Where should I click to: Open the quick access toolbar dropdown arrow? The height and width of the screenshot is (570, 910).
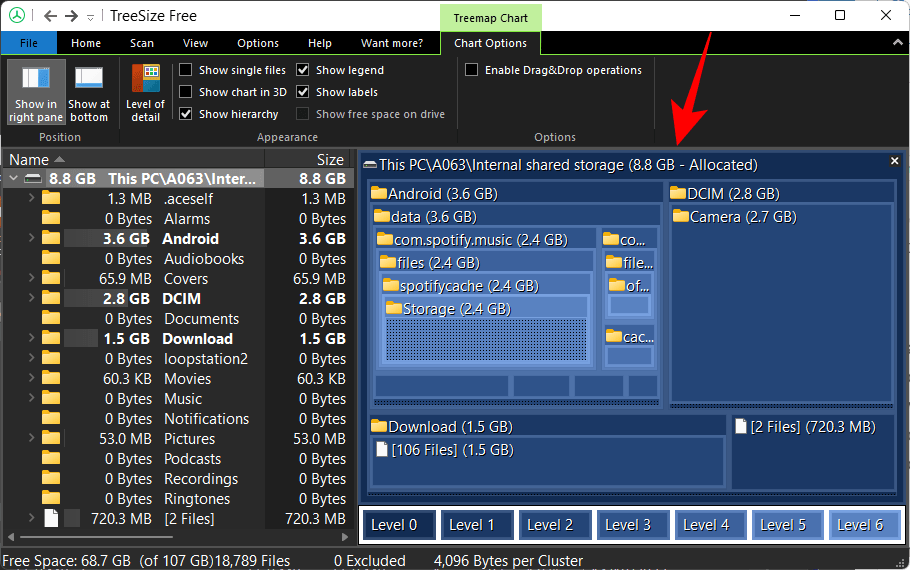click(x=90, y=17)
